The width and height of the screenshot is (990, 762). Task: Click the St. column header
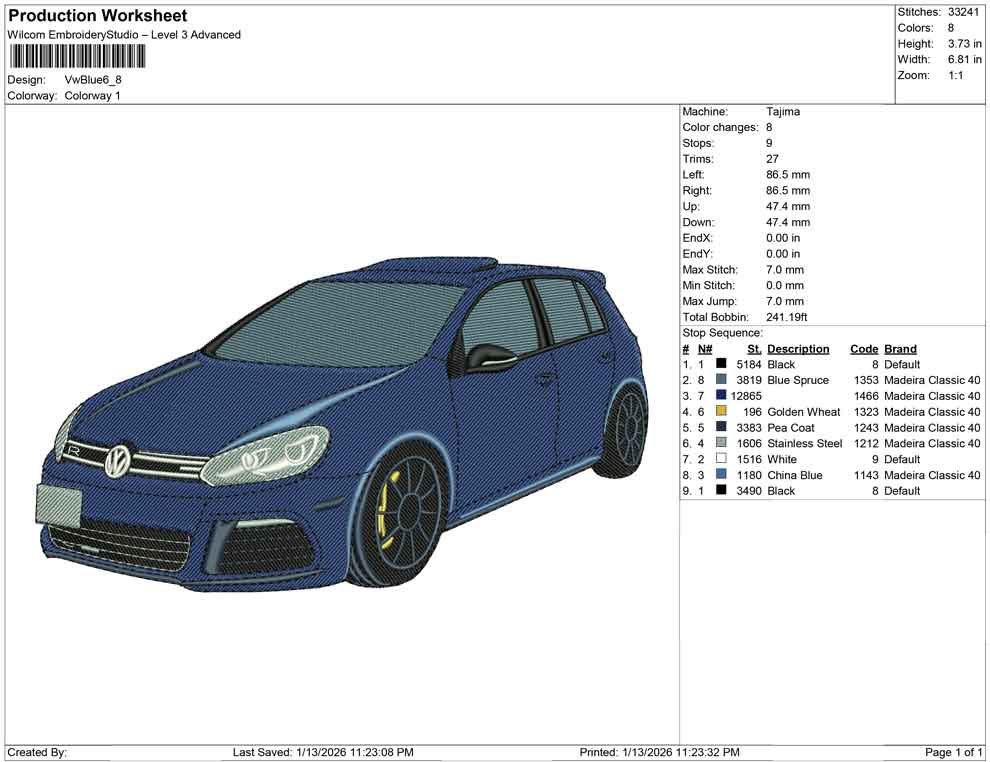click(x=753, y=348)
